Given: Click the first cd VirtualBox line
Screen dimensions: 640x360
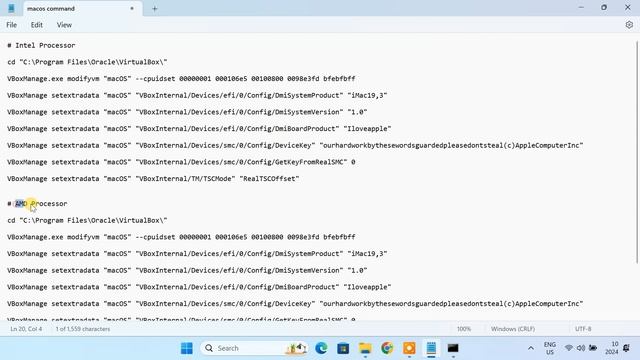Looking at the screenshot, I should [87, 62].
